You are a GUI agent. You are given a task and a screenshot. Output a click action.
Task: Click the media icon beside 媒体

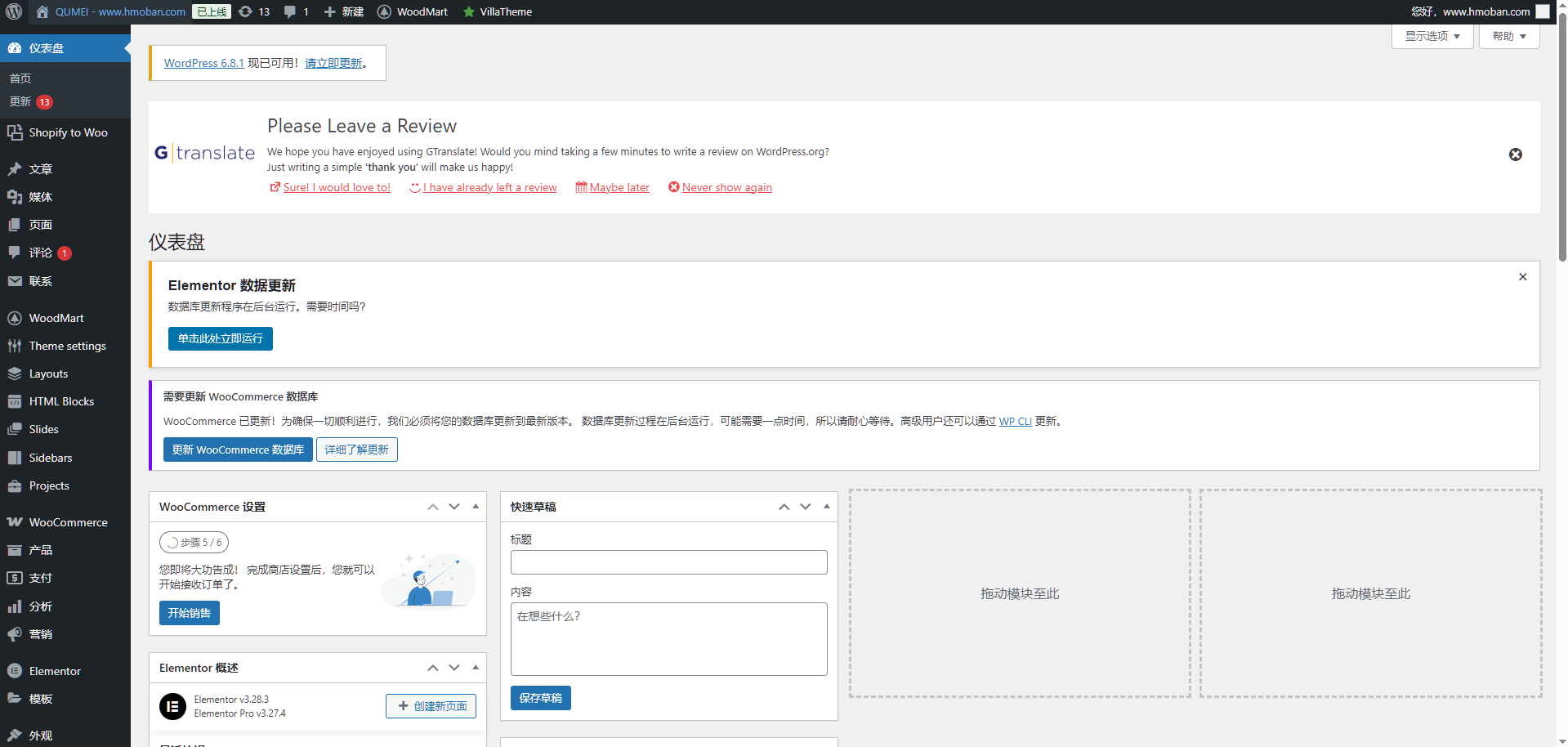(x=15, y=197)
